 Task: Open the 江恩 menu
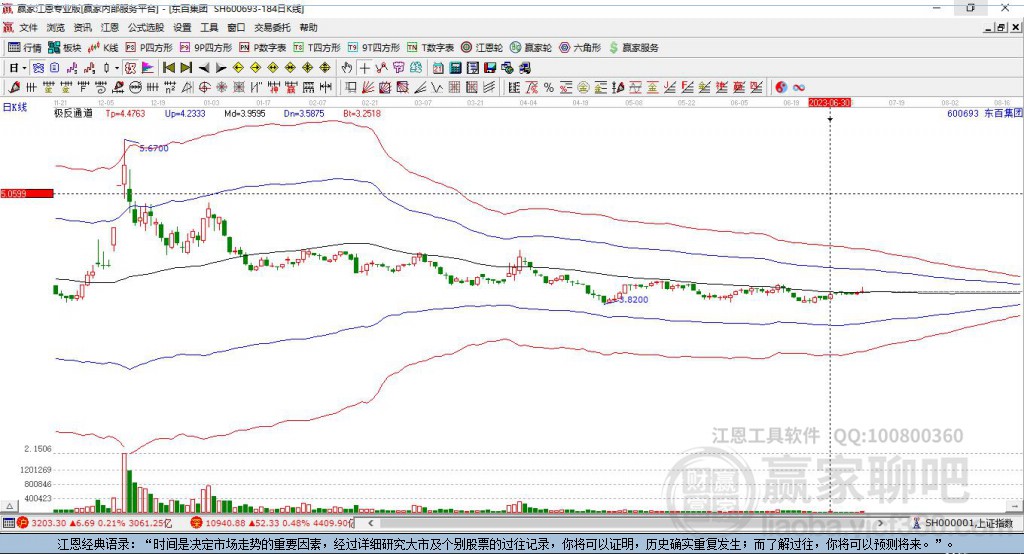(110, 27)
